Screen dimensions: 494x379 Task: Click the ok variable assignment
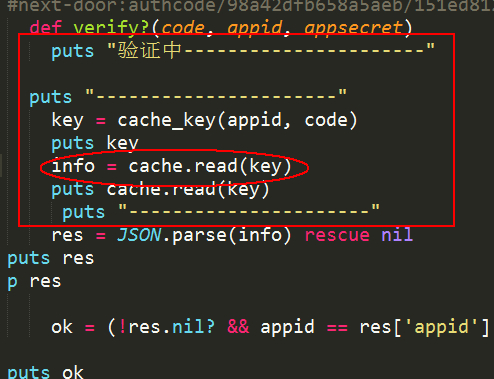62,327
